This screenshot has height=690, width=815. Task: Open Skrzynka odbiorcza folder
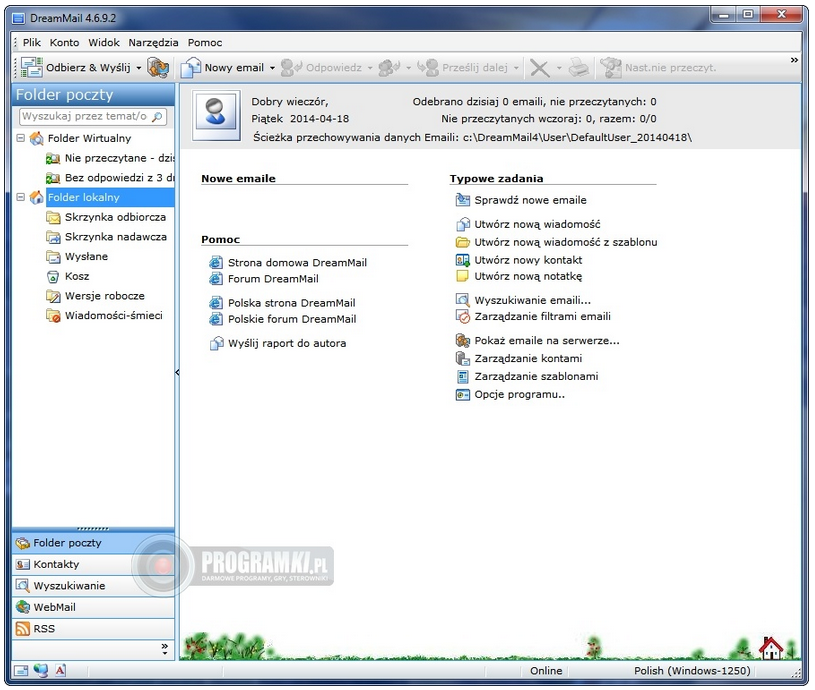106,217
